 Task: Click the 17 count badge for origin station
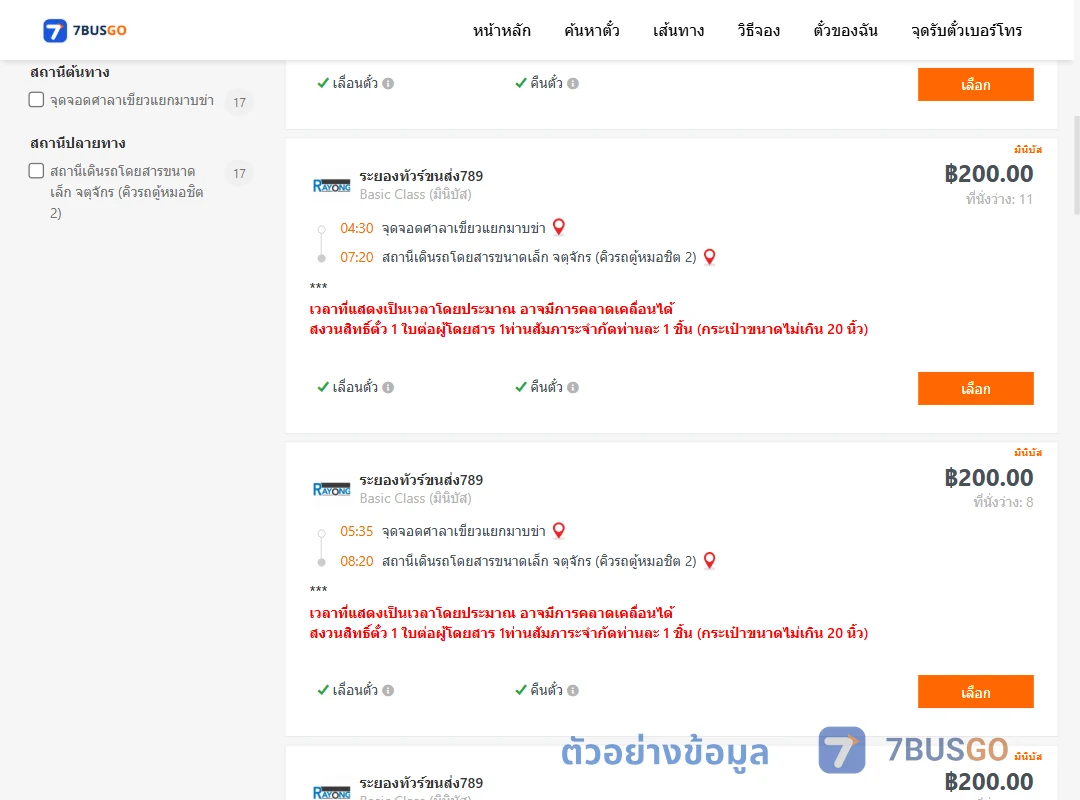coord(239,102)
